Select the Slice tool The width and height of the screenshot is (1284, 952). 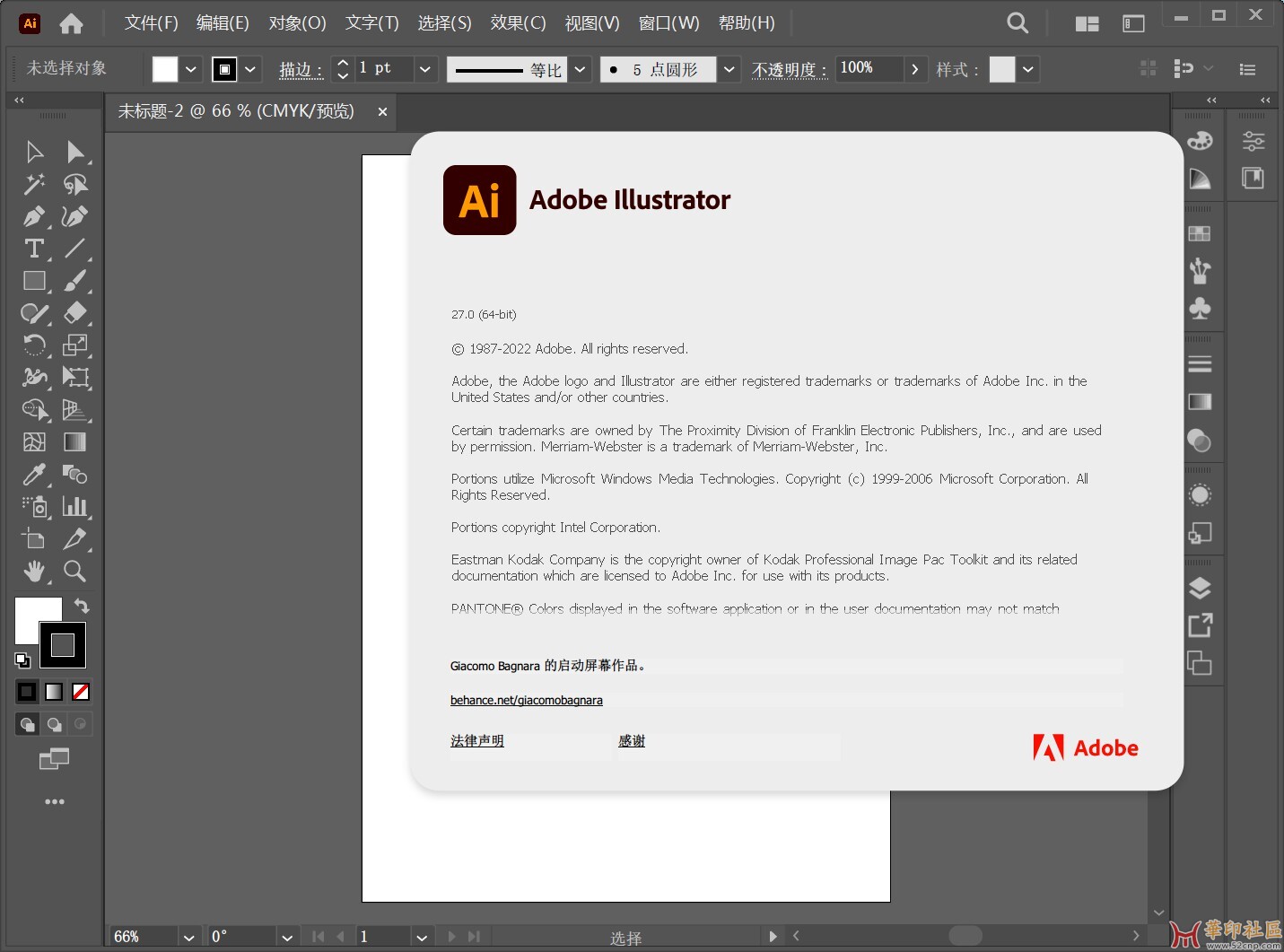pyautogui.click(x=75, y=539)
